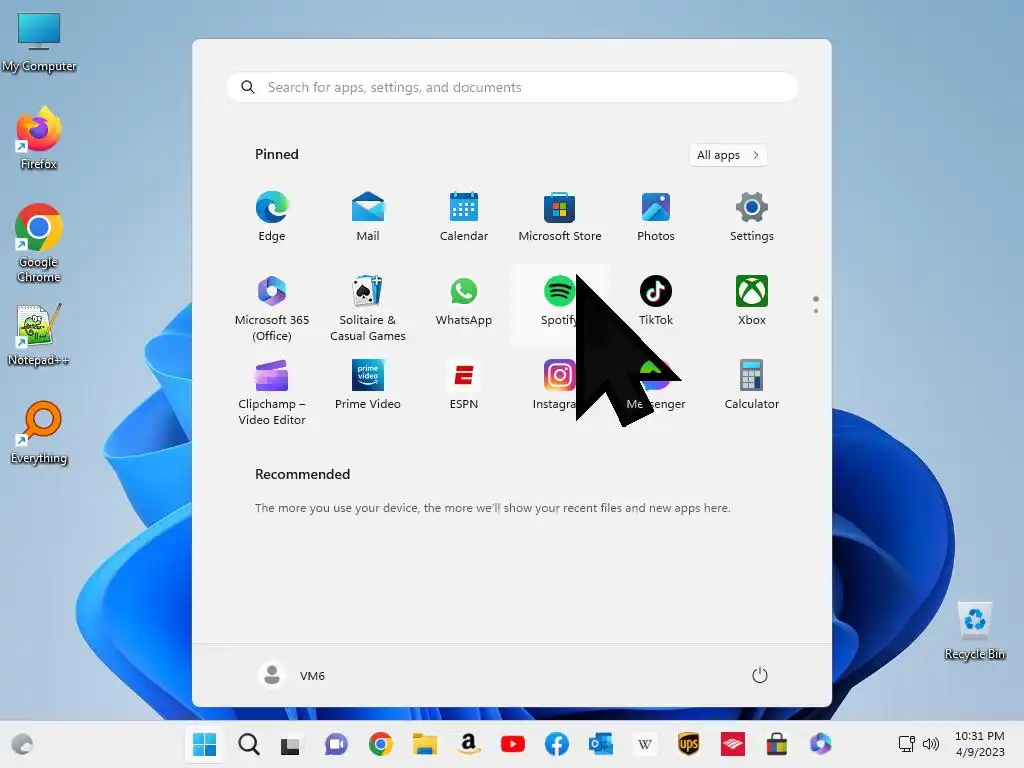Open Chat from the taskbar
Image resolution: width=1024 pixels, height=768 pixels.
336,744
